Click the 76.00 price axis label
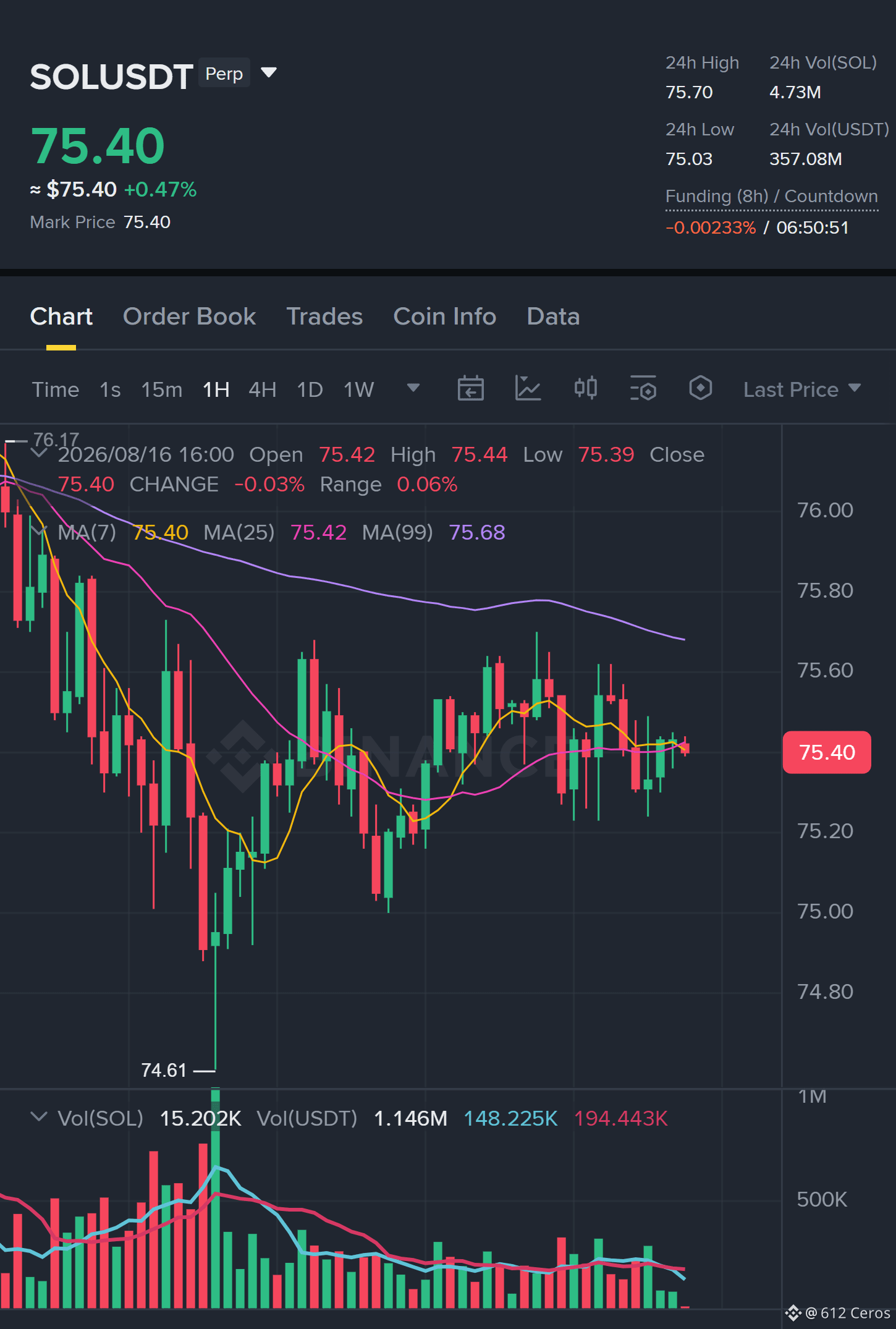The width and height of the screenshot is (896, 1329). tap(825, 510)
